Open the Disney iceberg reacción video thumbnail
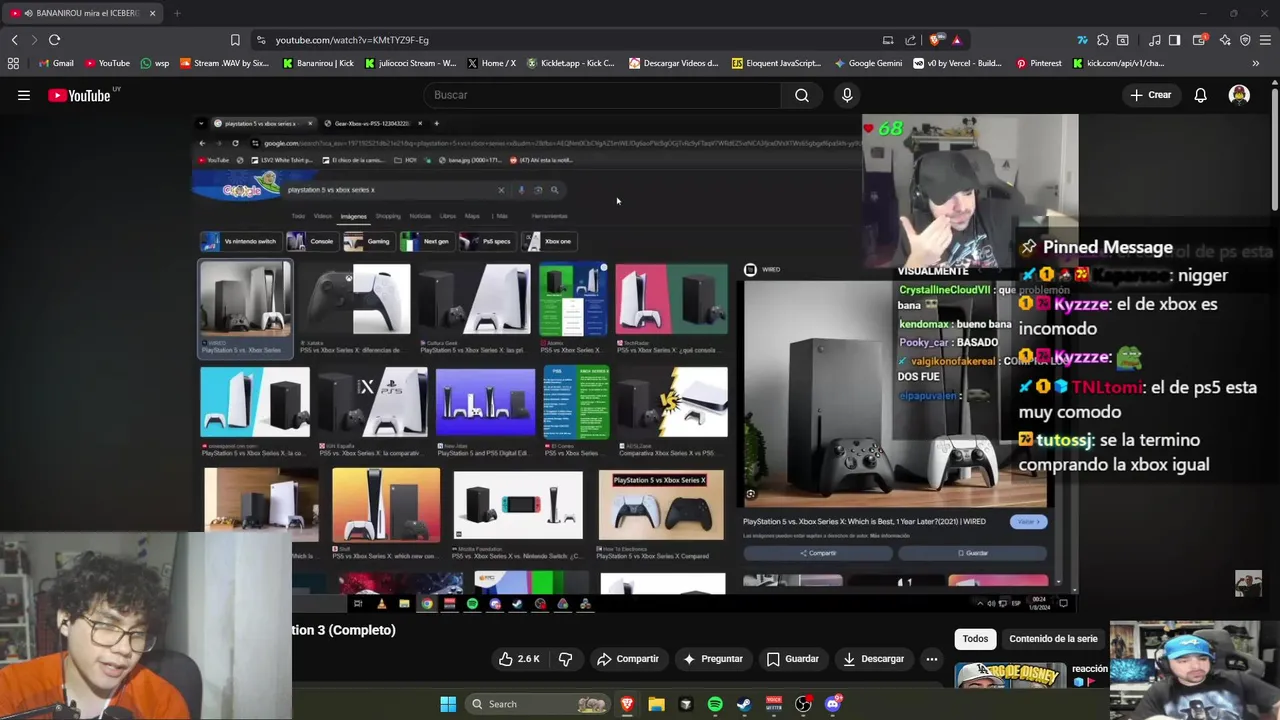This screenshot has height=720, width=1280. pyautogui.click(x=1010, y=676)
